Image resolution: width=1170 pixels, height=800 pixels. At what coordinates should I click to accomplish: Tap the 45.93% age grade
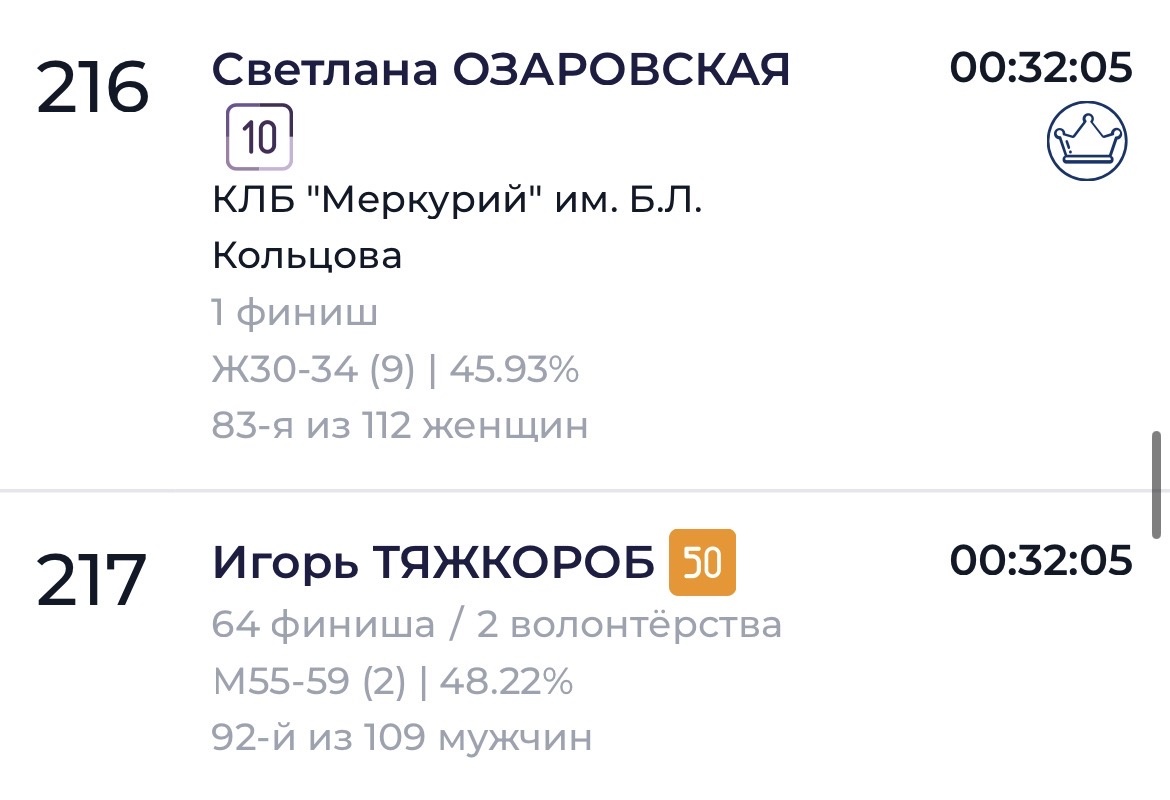click(x=514, y=371)
